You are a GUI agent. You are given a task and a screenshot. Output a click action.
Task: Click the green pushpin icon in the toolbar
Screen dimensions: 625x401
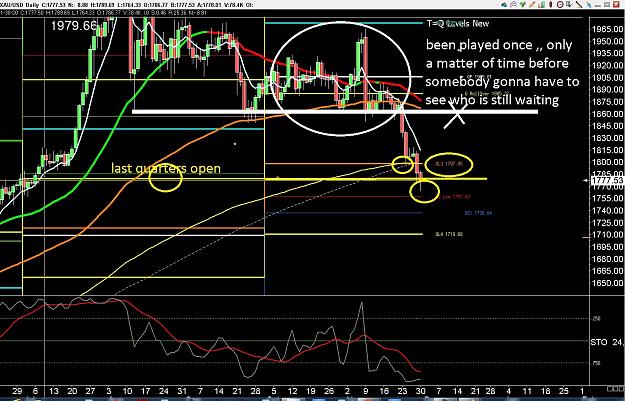tap(523, 4)
